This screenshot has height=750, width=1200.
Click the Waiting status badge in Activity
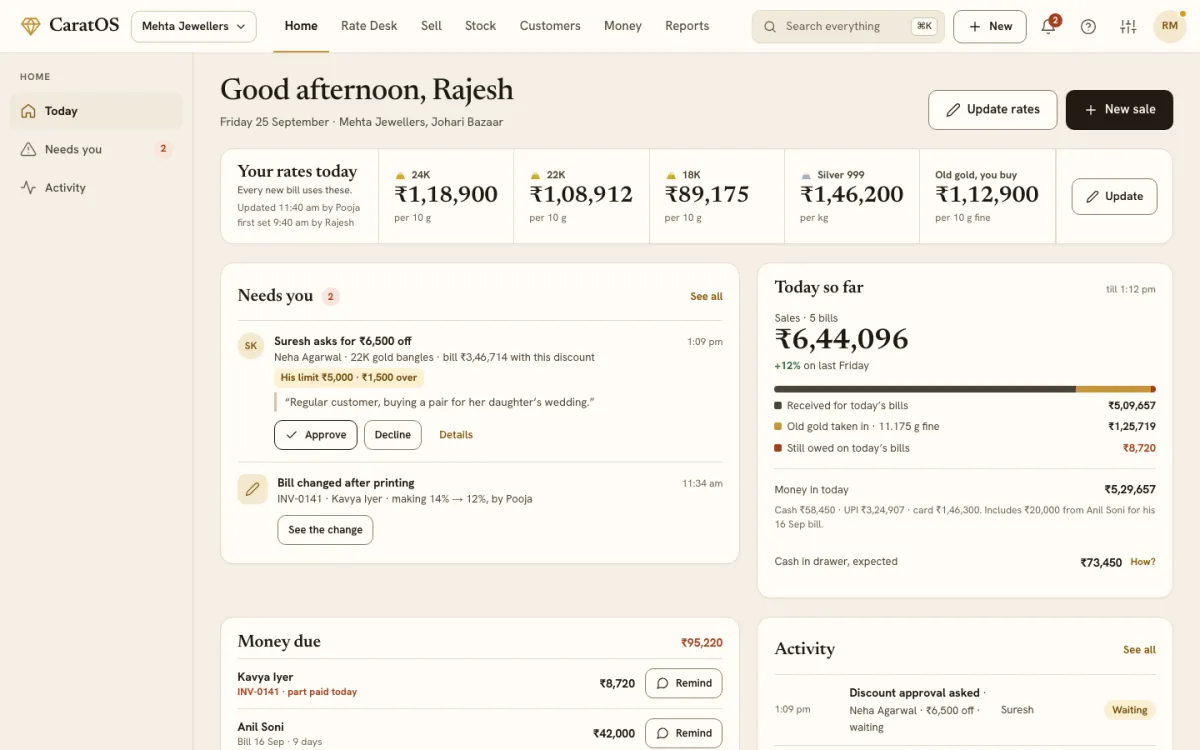click(1130, 710)
